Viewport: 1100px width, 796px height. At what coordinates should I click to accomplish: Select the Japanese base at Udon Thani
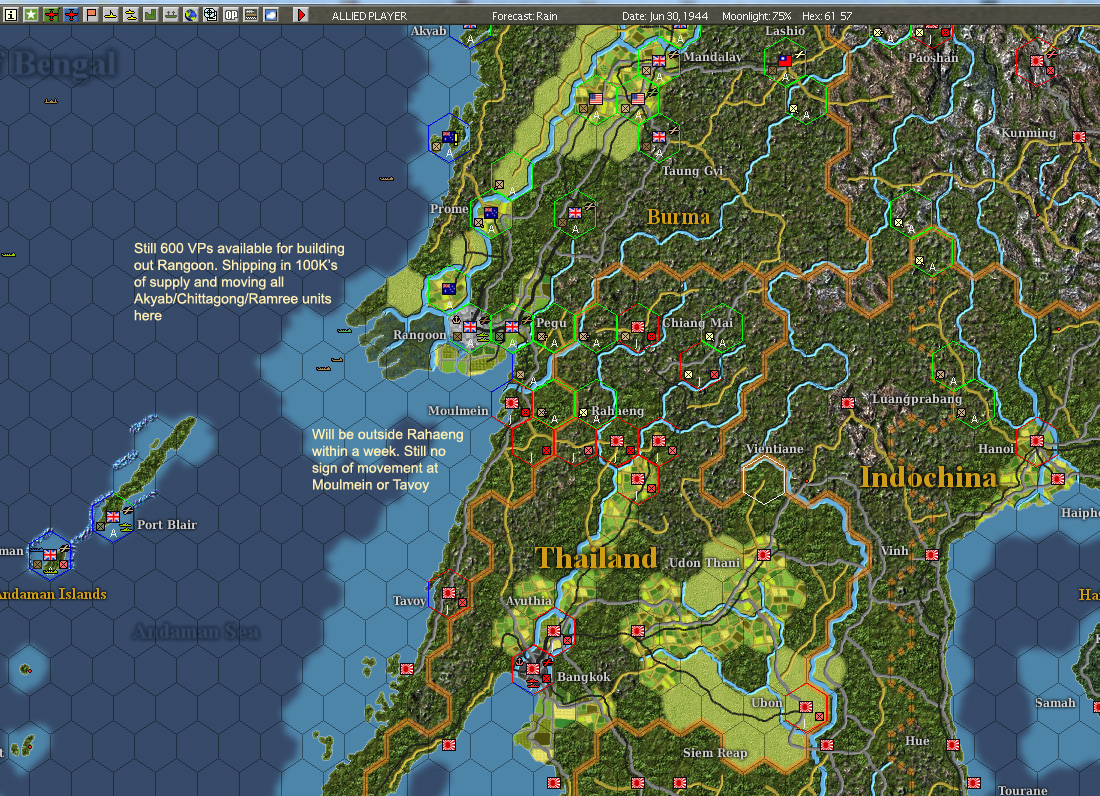coord(764,555)
